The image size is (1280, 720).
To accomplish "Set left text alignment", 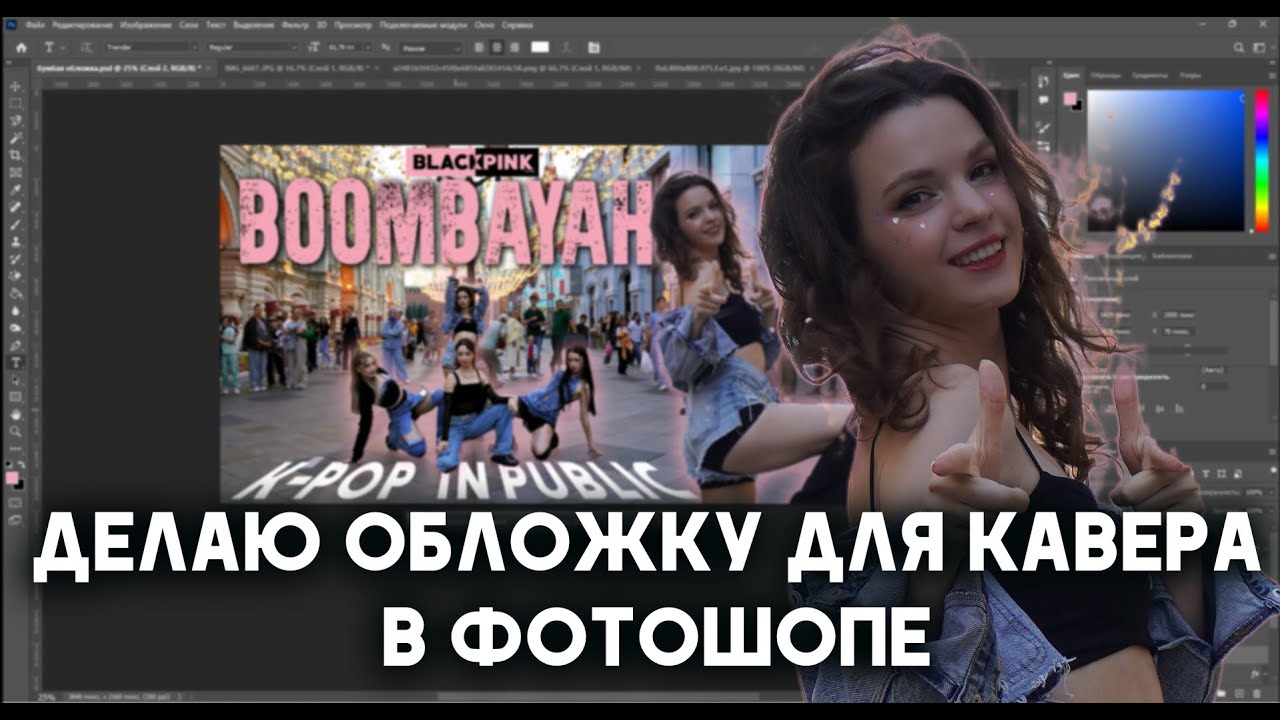I will click(x=478, y=47).
